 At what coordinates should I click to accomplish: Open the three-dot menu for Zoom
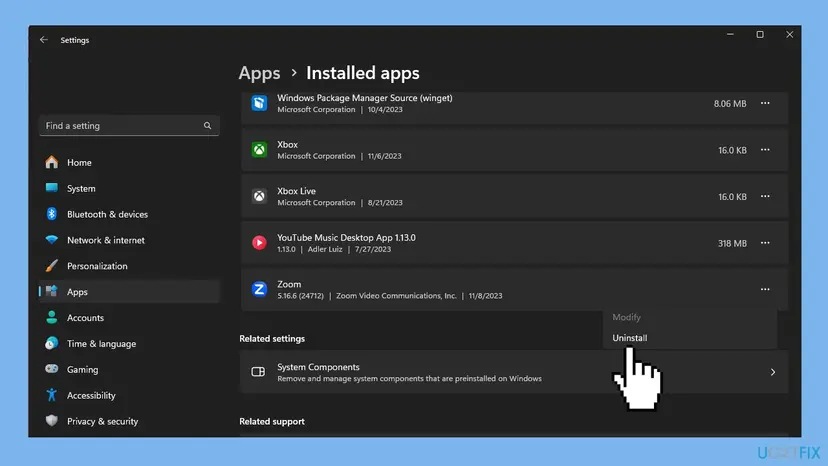click(765, 289)
